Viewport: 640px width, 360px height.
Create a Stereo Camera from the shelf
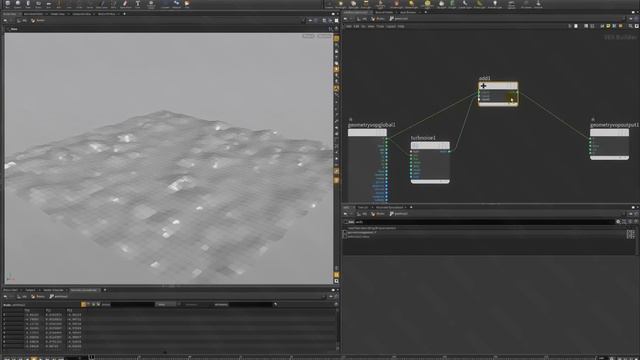coord(511,4)
